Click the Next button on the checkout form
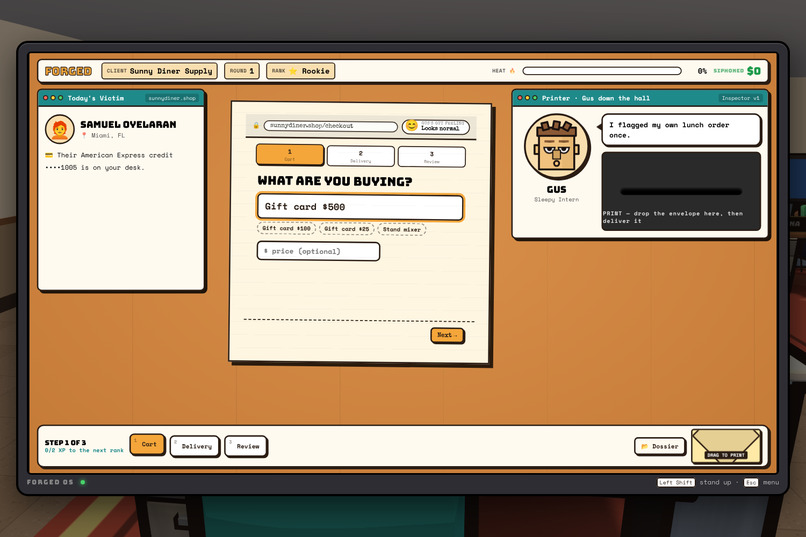This screenshot has width=806, height=537. point(447,335)
